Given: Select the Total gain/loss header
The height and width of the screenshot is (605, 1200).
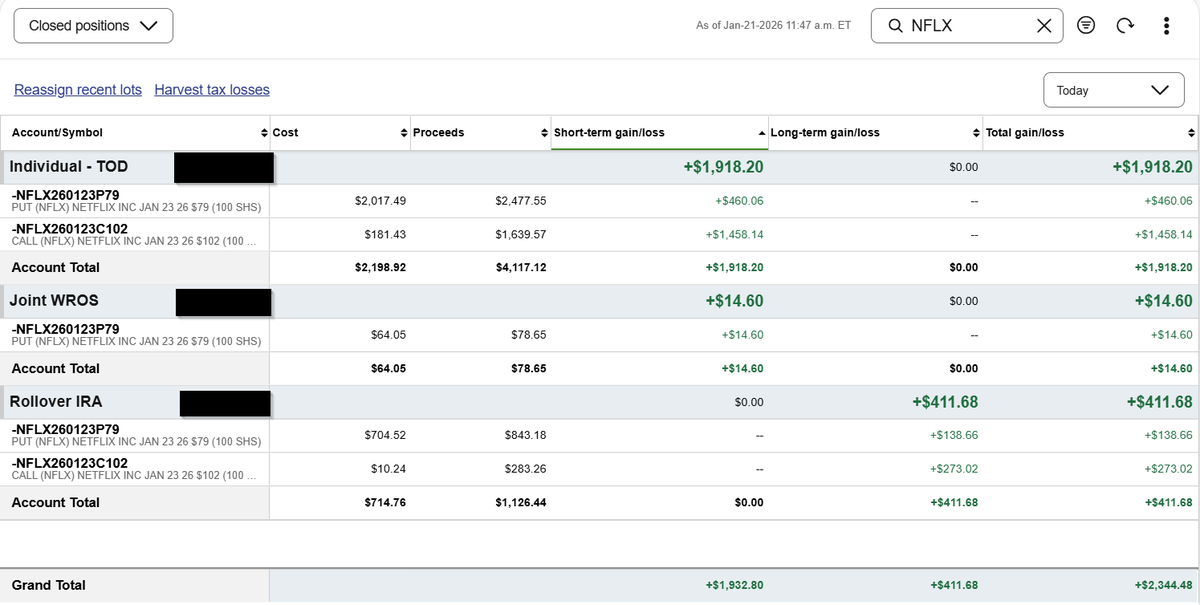Looking at the screenshot, I should (1091, 132).
